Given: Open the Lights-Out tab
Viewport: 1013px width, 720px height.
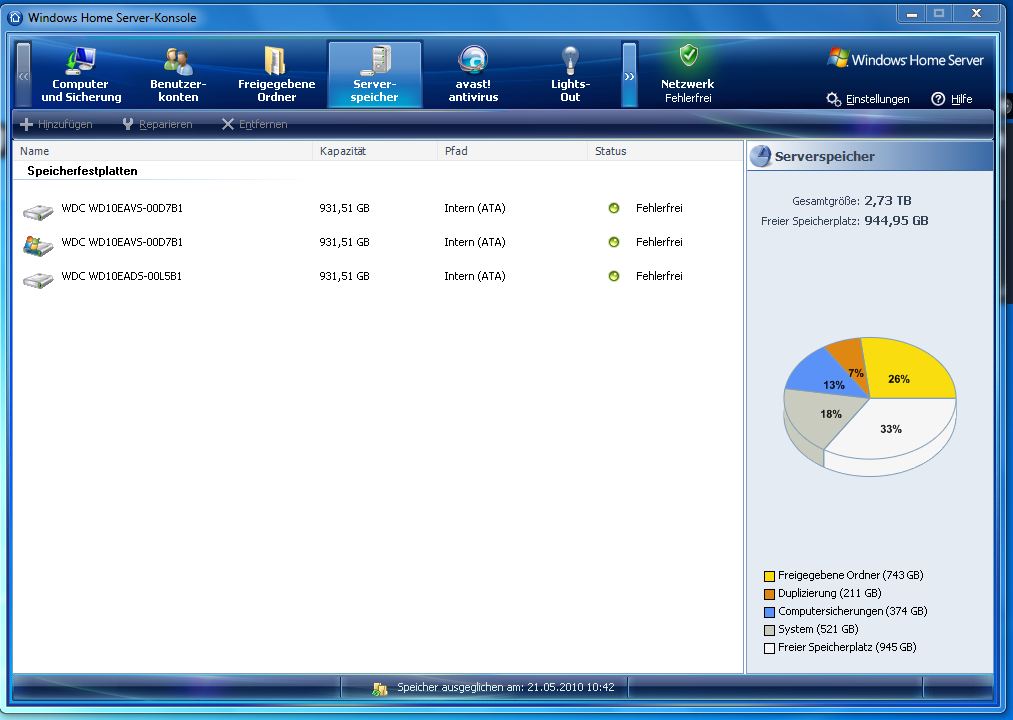Looking at the screenshot, I should tap(570, 74).
